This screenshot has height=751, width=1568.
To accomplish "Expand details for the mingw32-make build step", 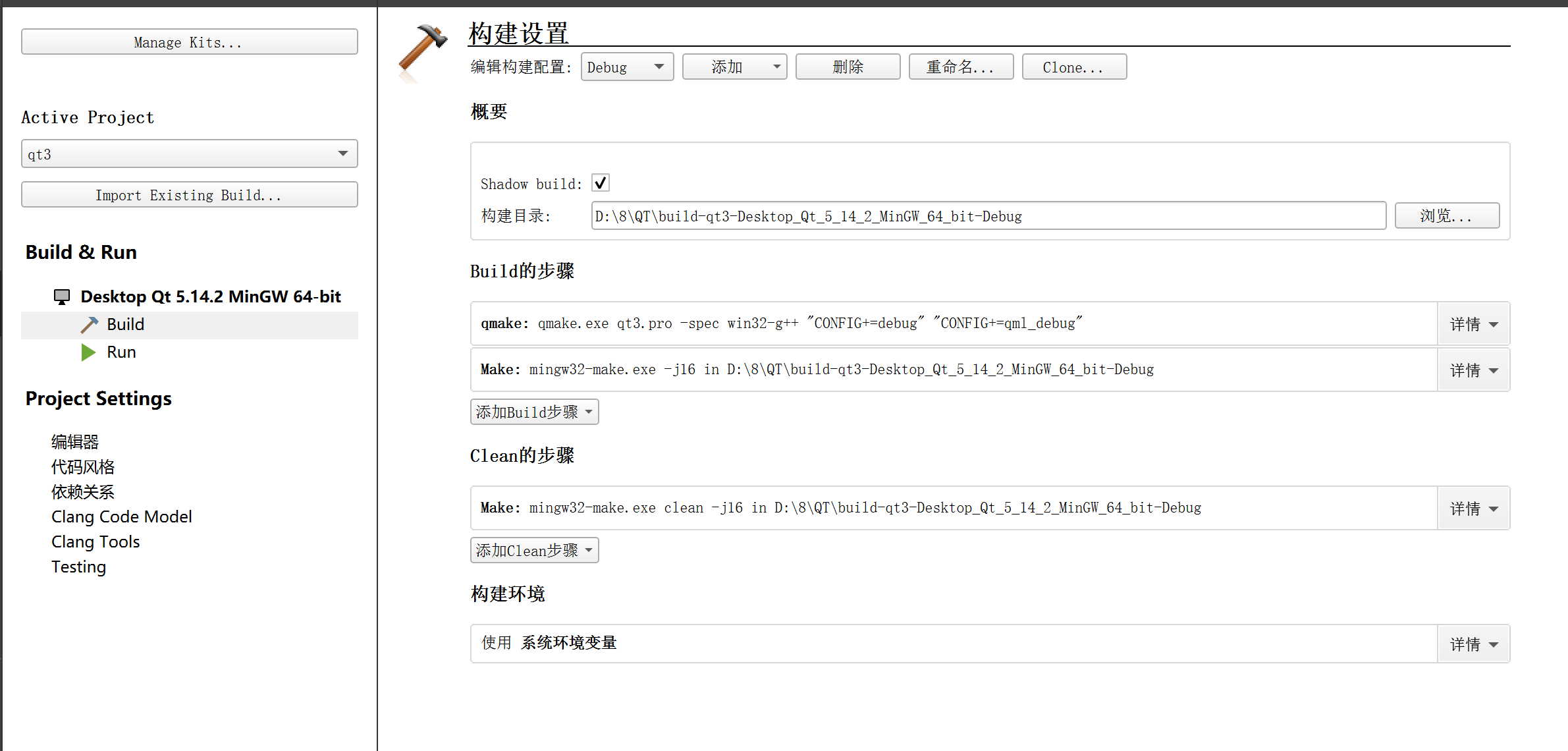I will pos(1473,370).
